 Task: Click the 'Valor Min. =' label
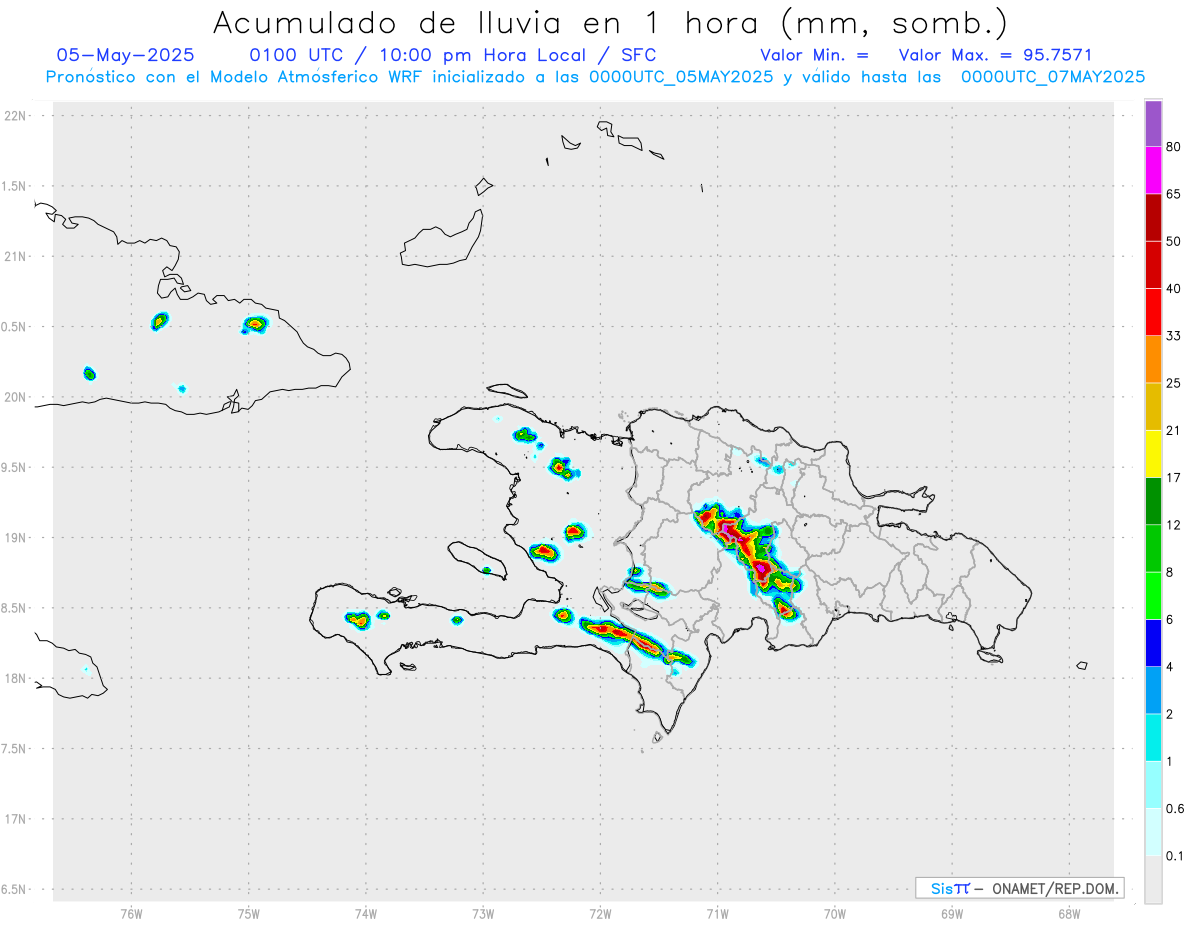click(814, 55)
